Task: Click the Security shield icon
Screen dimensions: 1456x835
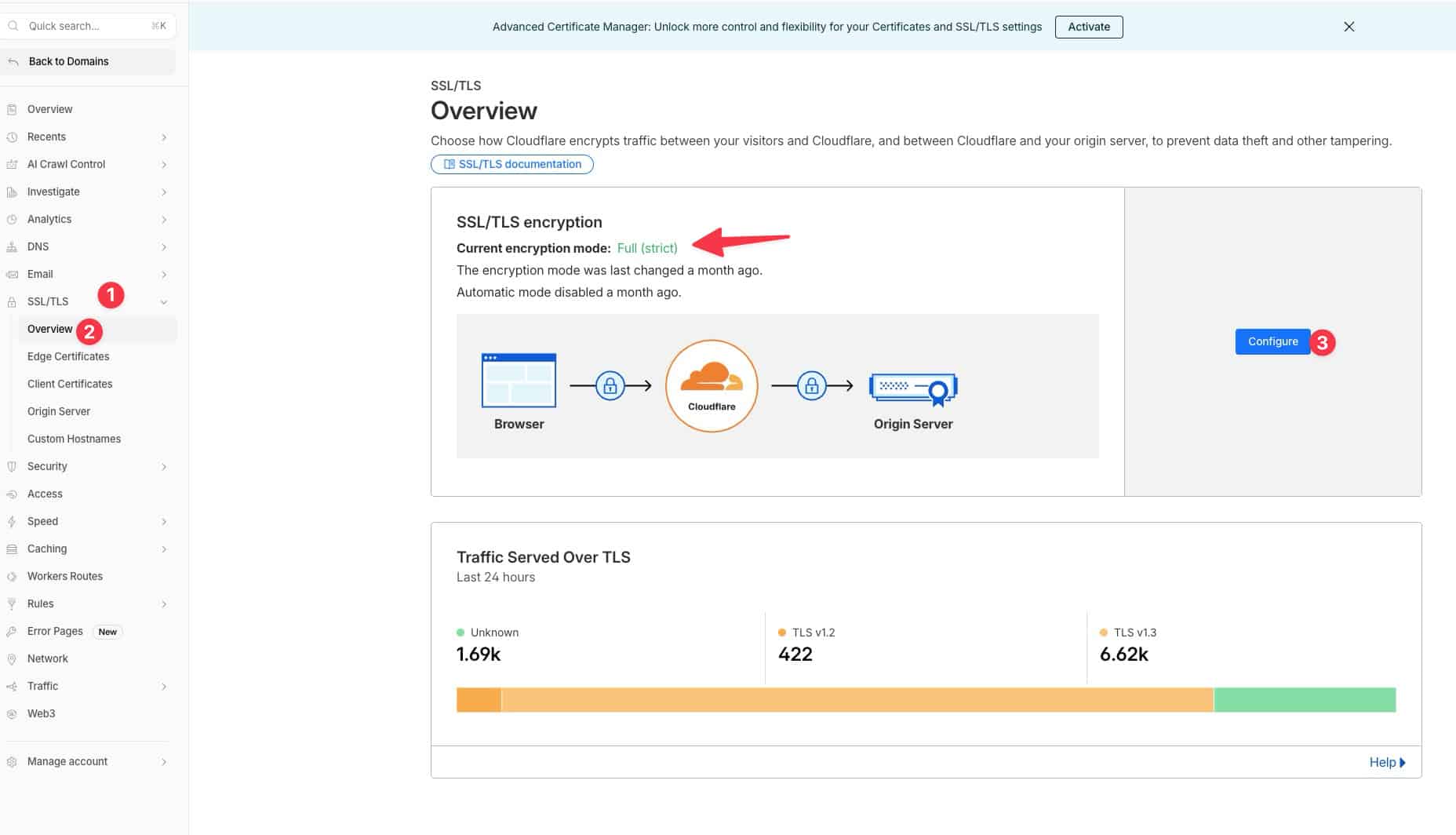Action: pos(12,466)
